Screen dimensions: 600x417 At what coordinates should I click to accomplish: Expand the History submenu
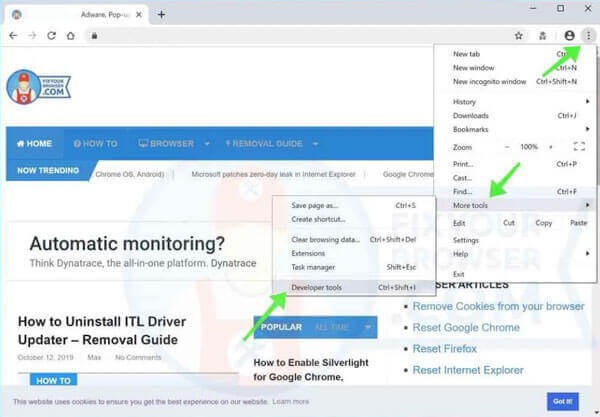point(515,102)
